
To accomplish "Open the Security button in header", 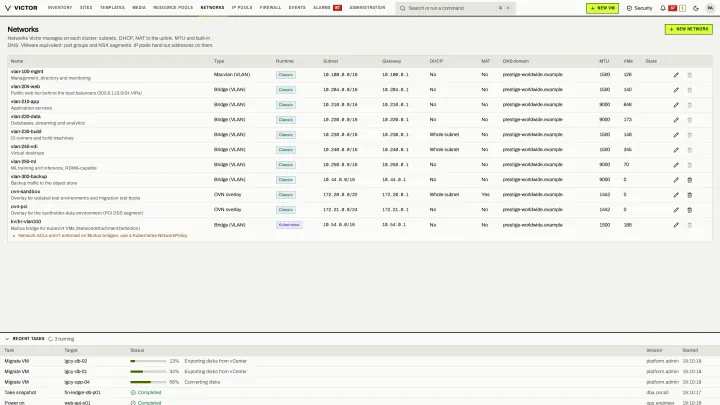I will 640,8.
